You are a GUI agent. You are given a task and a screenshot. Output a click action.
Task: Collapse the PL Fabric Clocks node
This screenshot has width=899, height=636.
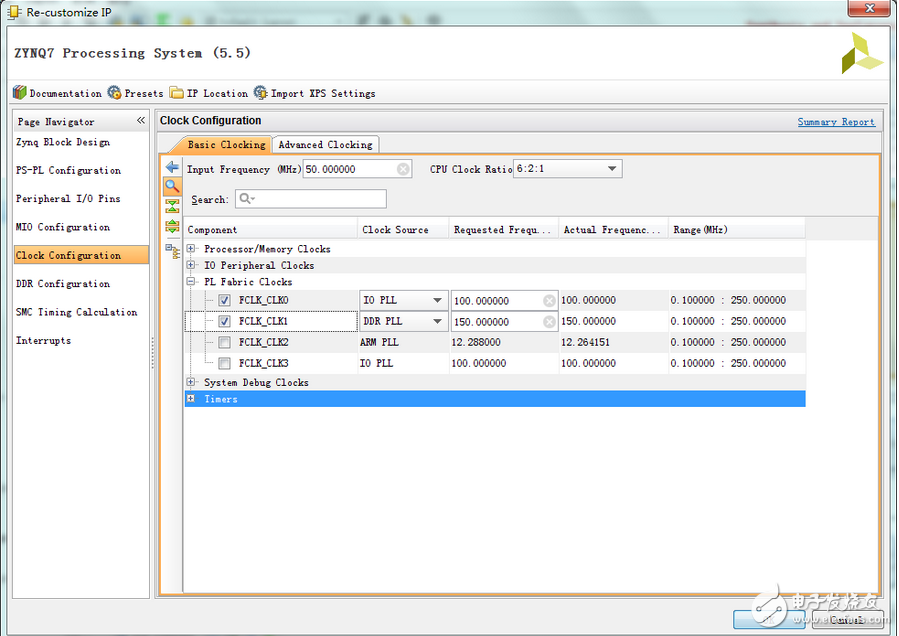click(x=191, y=282)
